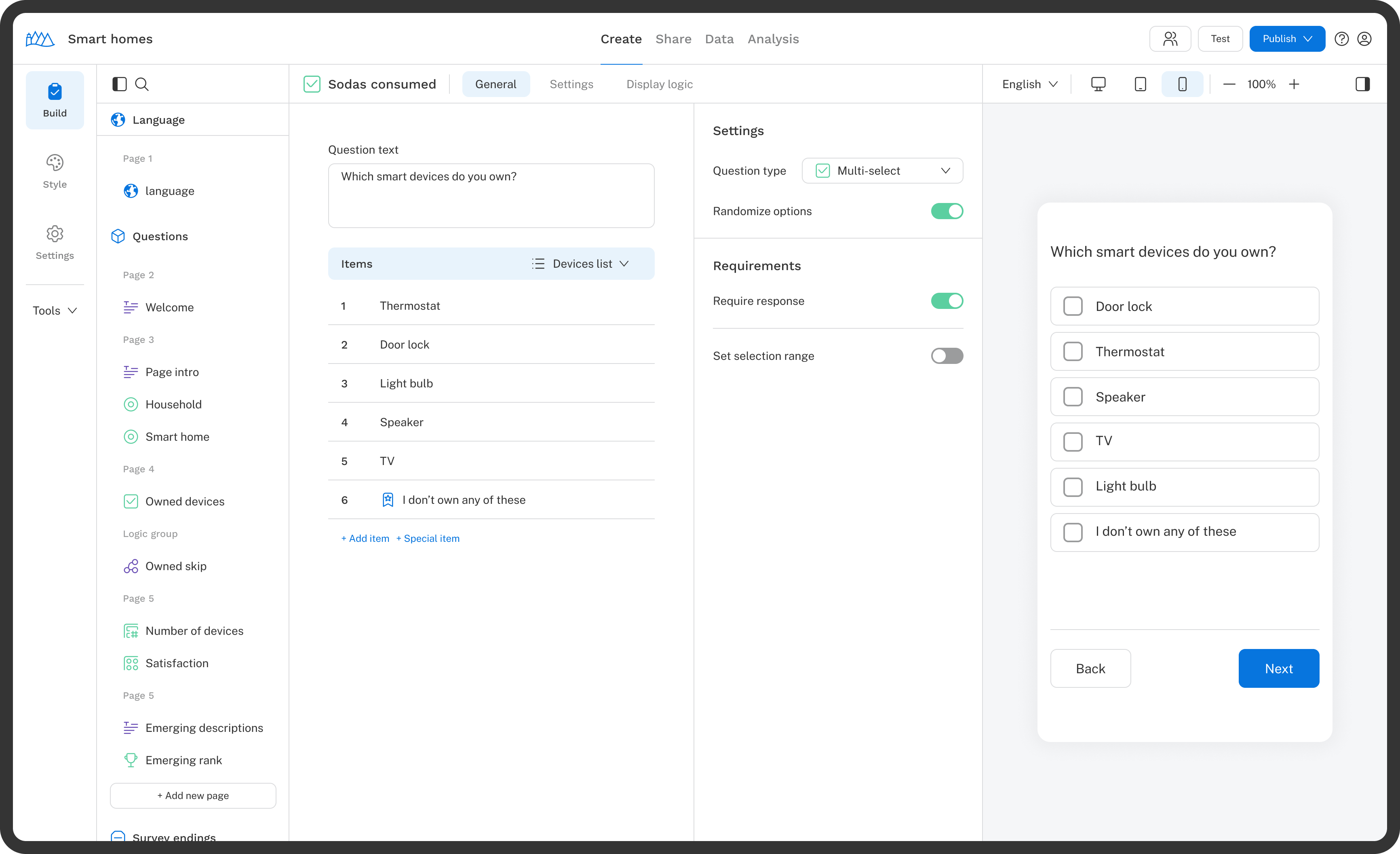
Task: Open the English language dropdown
Action: click(x=1029, y=84)
